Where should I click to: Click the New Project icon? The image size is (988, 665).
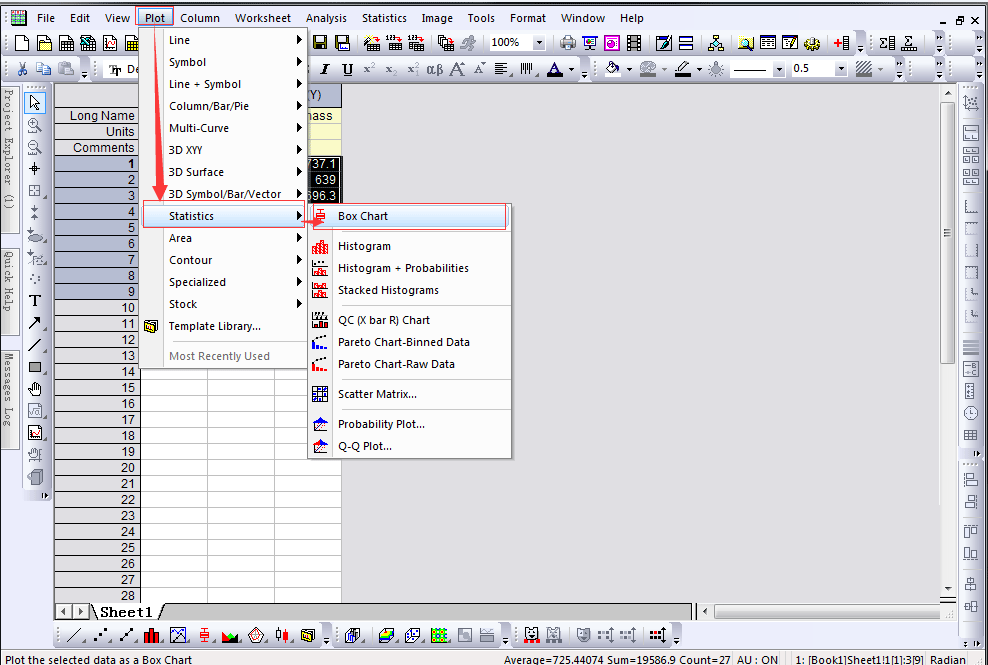pos(22,43)
